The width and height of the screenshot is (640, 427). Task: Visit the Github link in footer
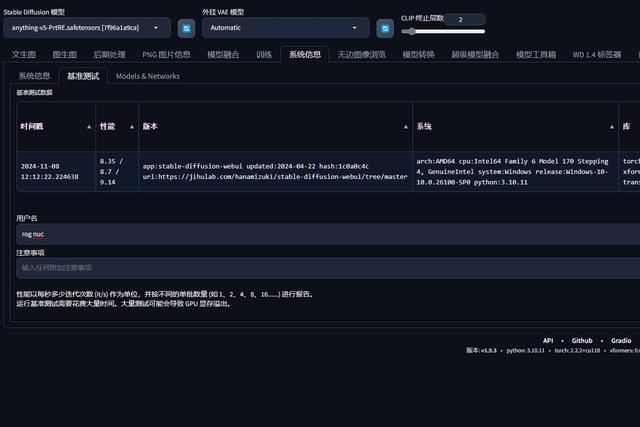pyautogui.click(x=582, y=340)
